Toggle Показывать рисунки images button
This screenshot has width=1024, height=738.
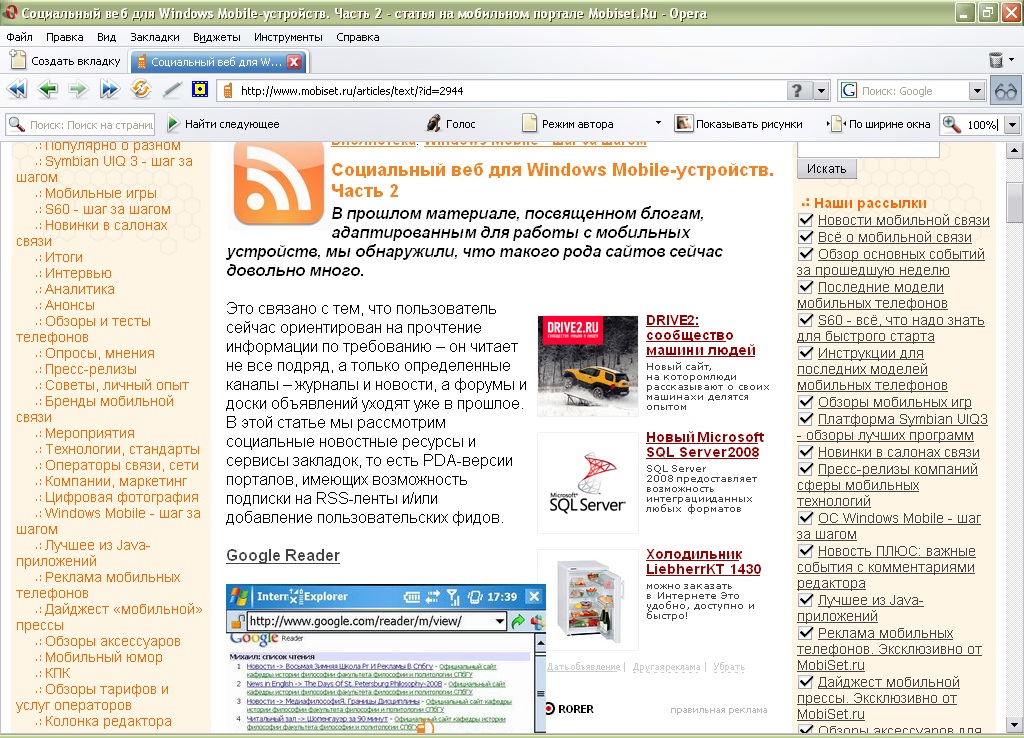pyautogui.click(x=739, y=124)
